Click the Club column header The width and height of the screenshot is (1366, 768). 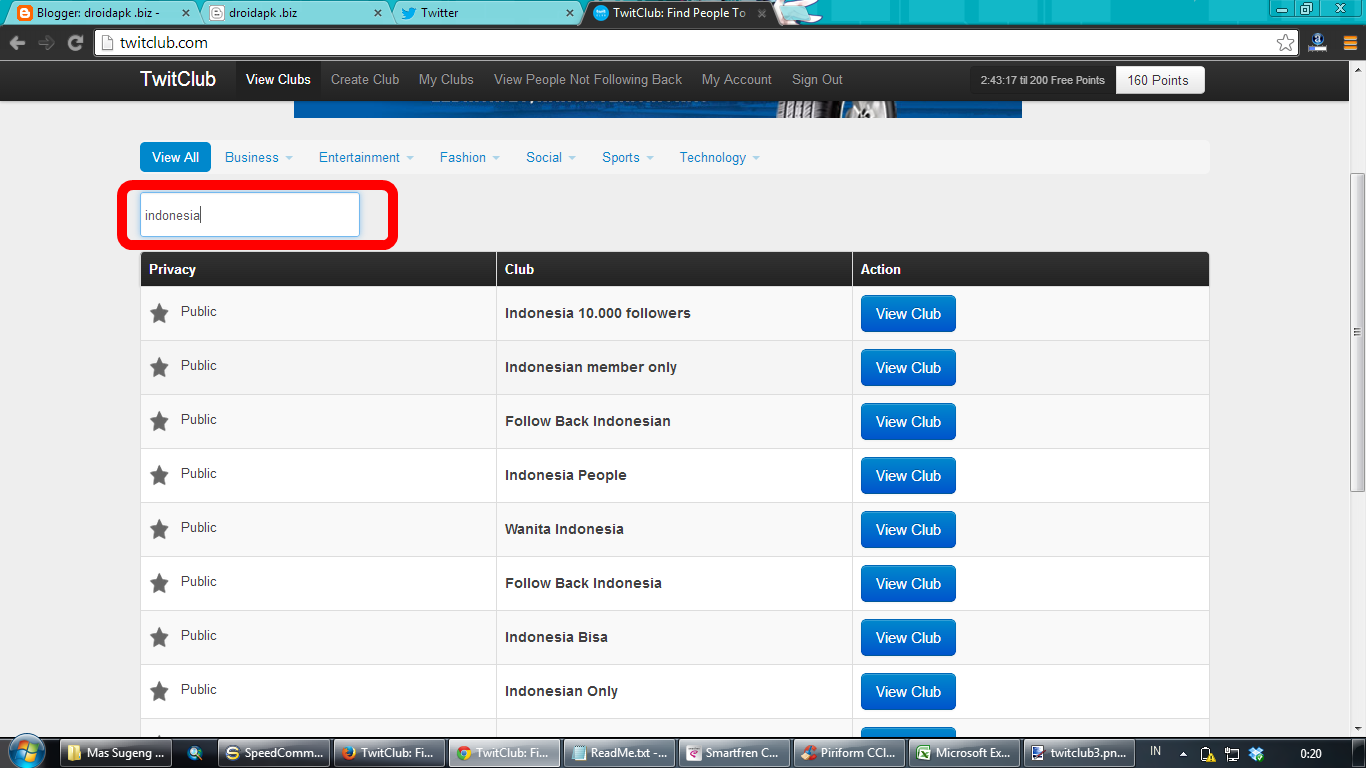tap(674, 269)
